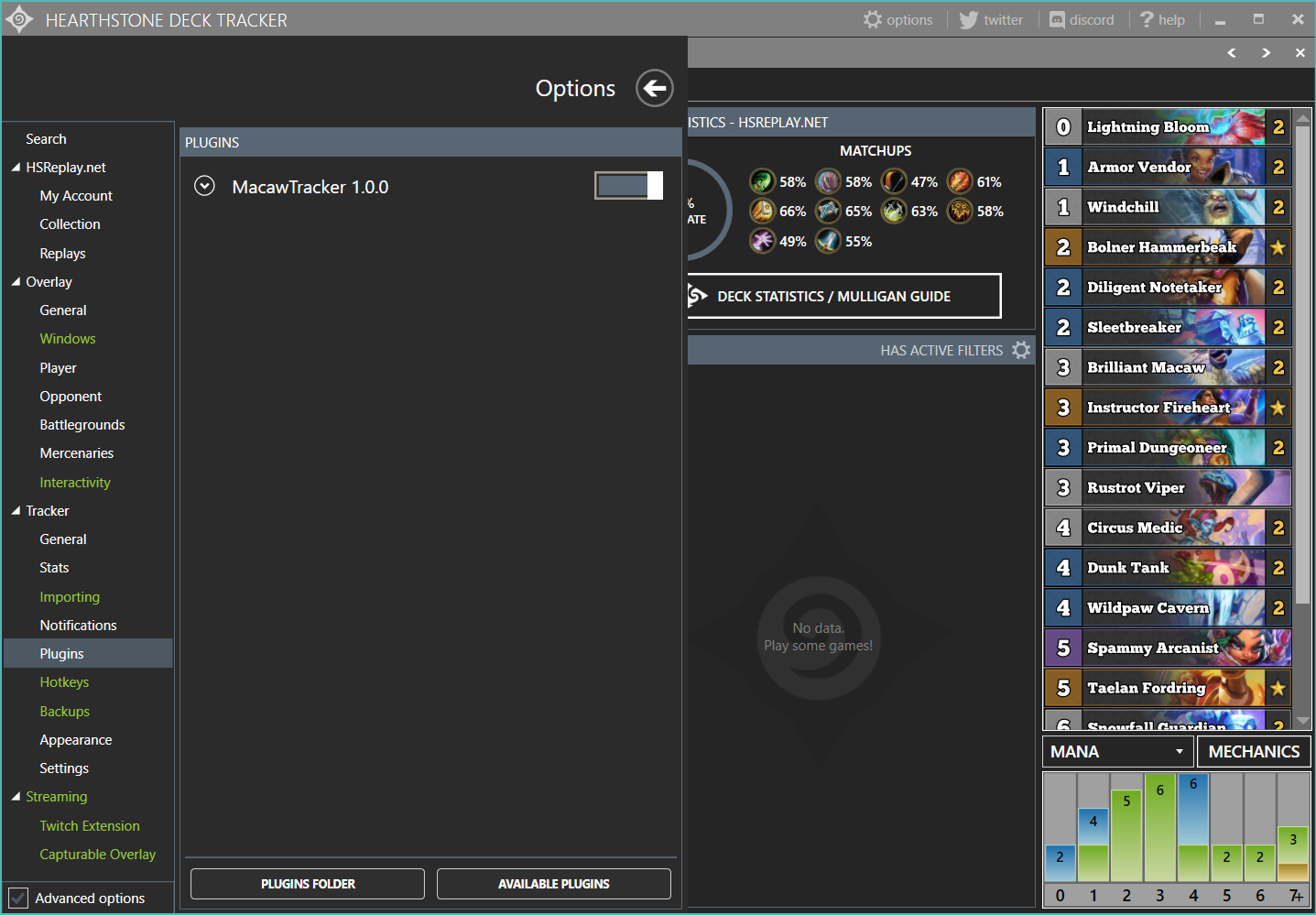Close the deck bar with X icon
This screenshot has height=915, width=1316.
[1300, 53]
